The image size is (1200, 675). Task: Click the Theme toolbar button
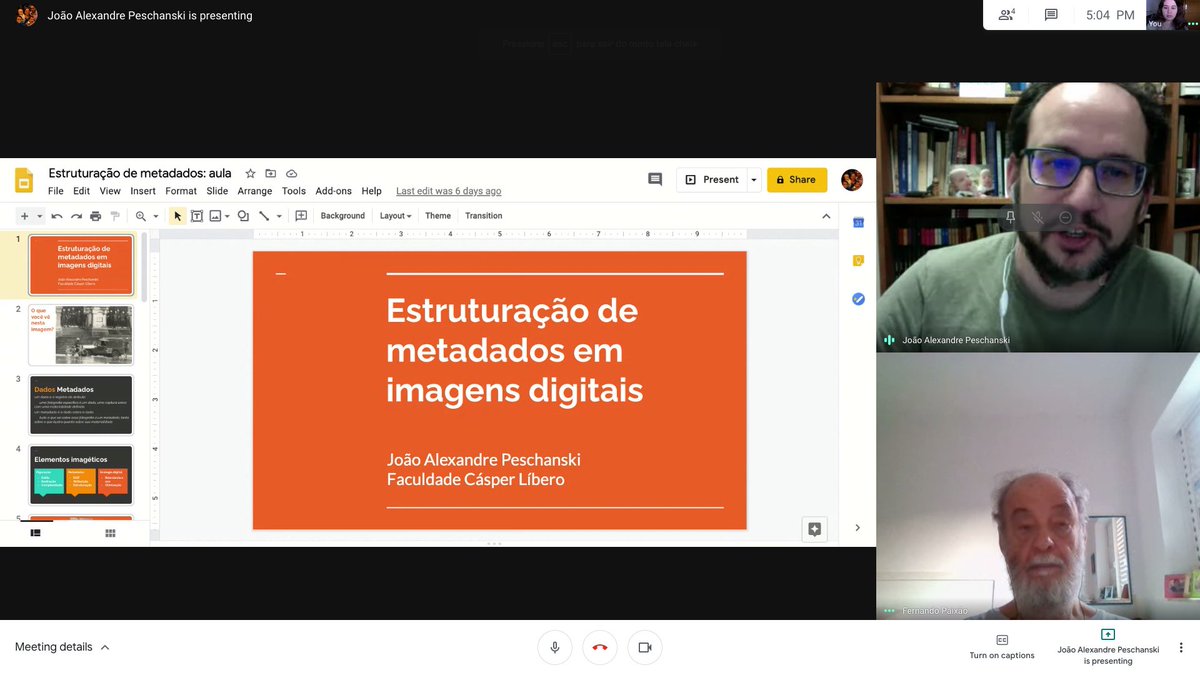pos(438,216)
